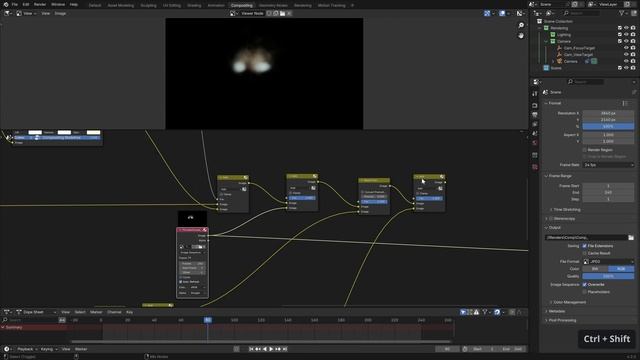Viewport: 640px width, 360px height.
Task: Click the Camera object icon in outliner
Action: [x=560, y=61]
